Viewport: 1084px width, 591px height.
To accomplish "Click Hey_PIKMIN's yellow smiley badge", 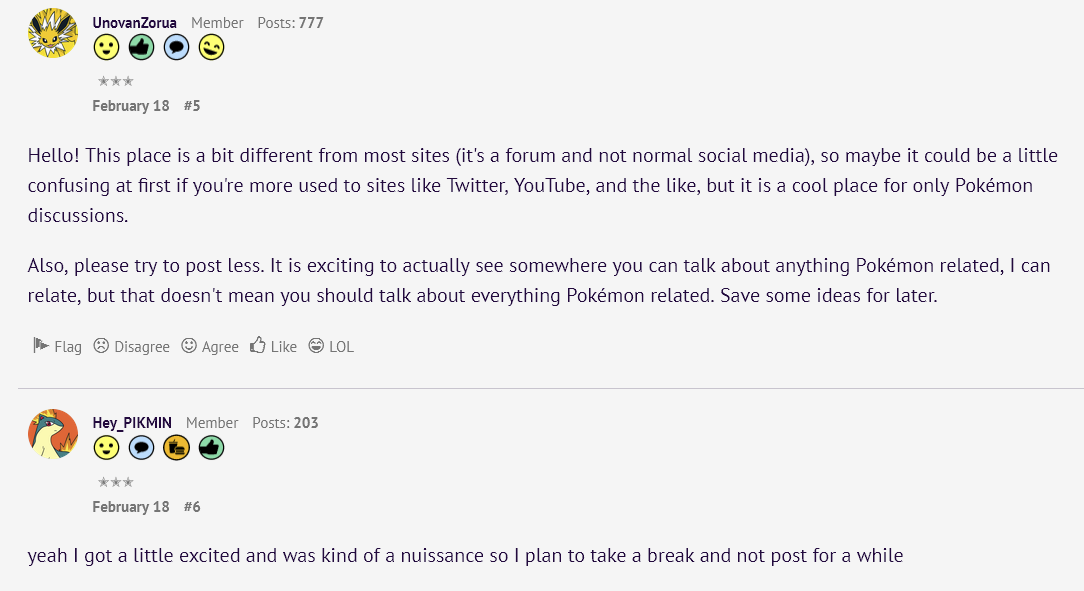I will [x=106, y=448].
